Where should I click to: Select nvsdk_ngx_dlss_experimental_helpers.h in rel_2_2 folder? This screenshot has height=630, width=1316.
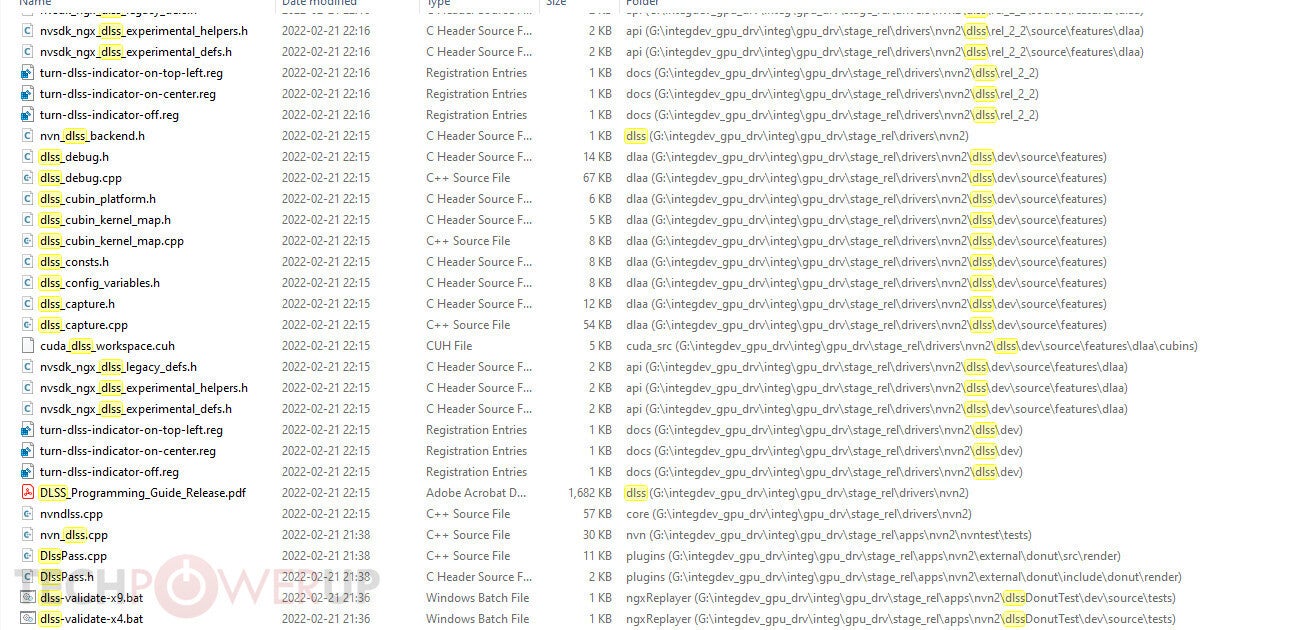pos(144,31)
